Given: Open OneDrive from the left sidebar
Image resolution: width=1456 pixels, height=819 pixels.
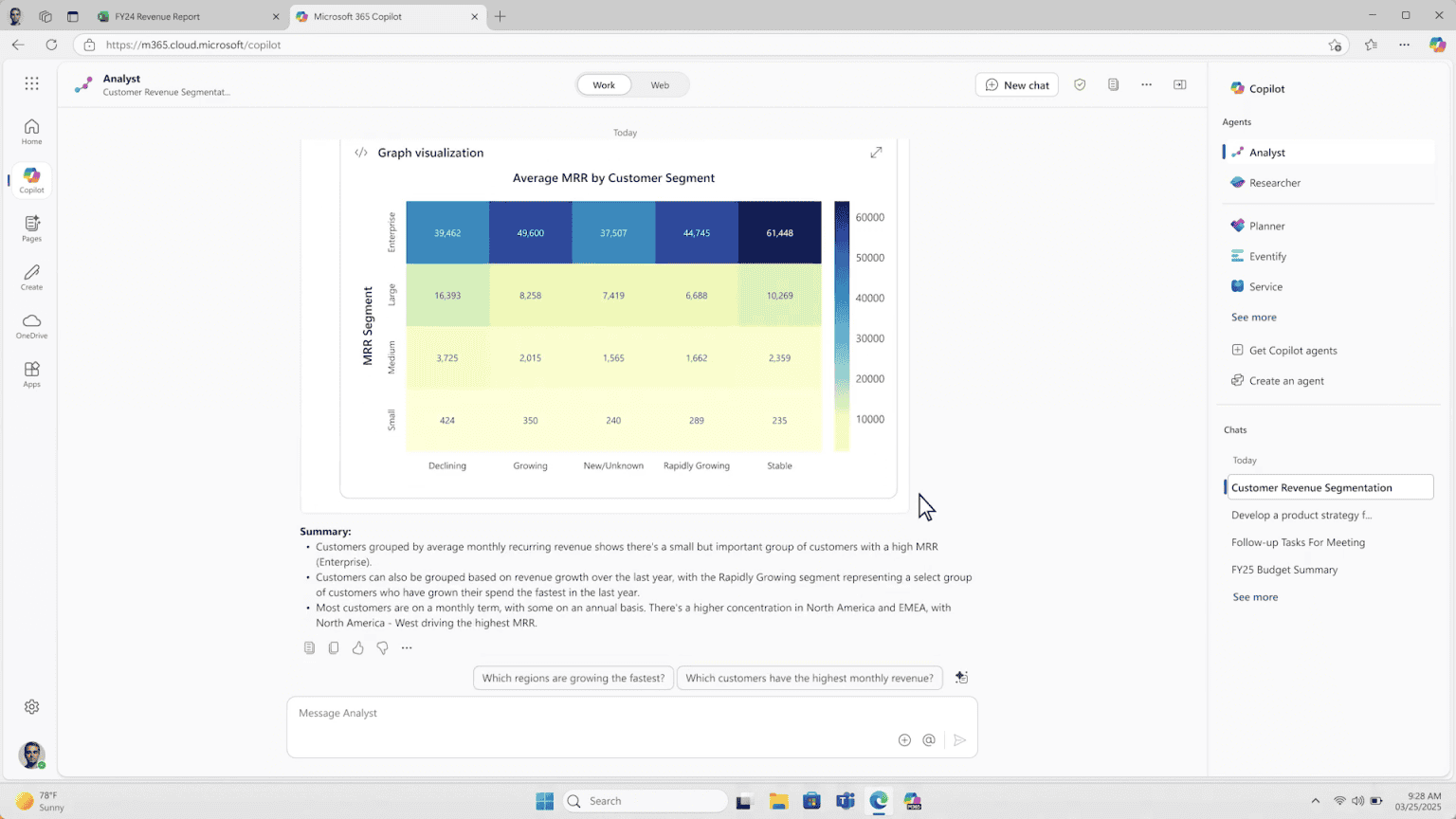Looking at the screenshot, I should (x=31, y=326).
